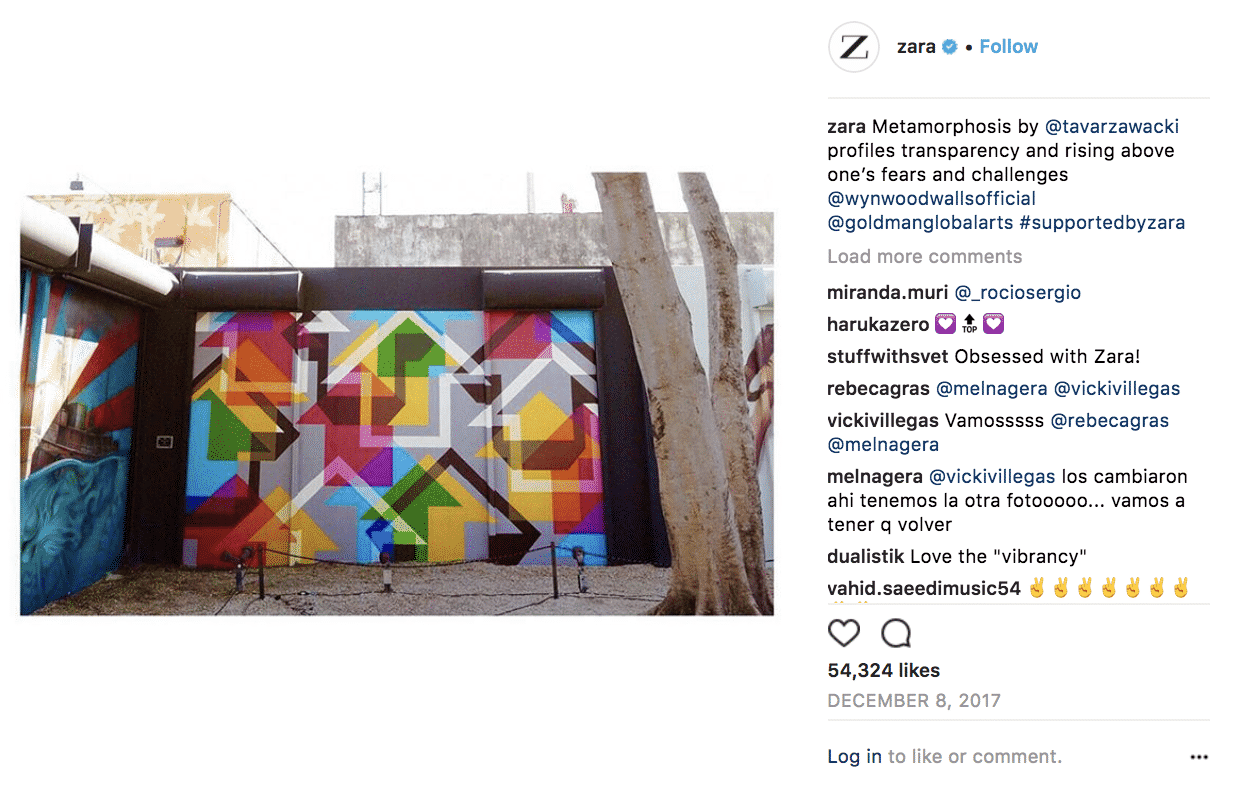Viewport: 1239px width, 788px height.
Task: Open the three-dot more options menu
Action: pyautogui.click(x=1199, y=757)
